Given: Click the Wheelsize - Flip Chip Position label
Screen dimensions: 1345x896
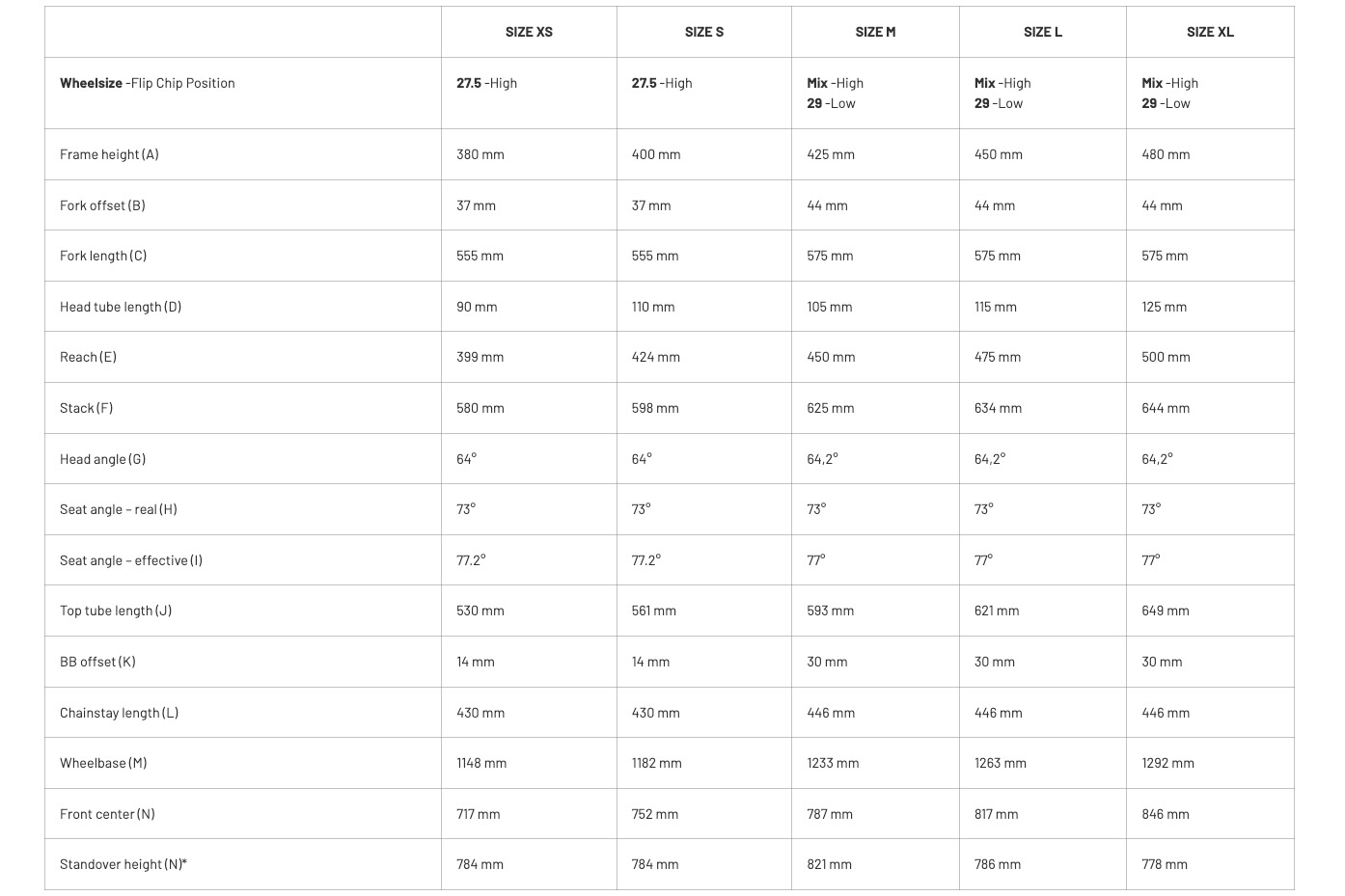Looking at the screenshot, I should [148, 83].
